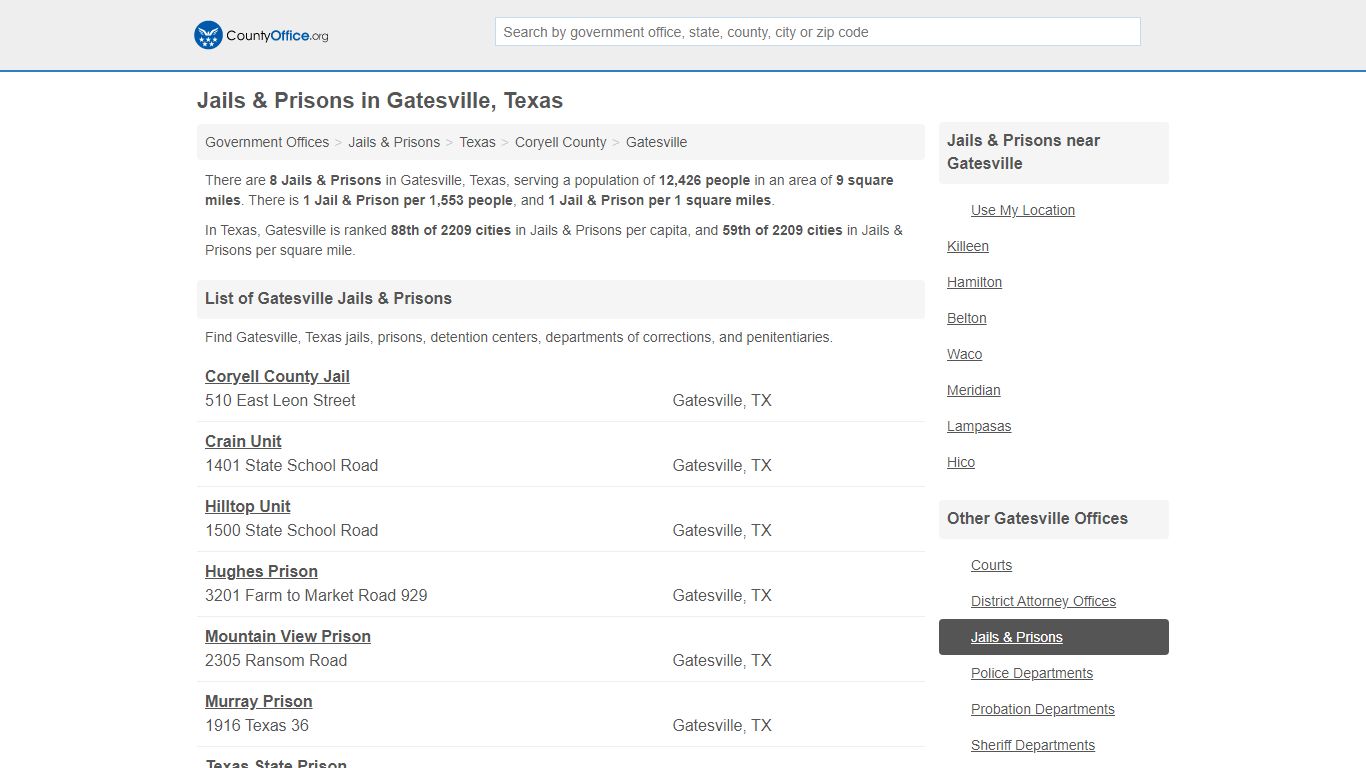Screen dimensions: 1366x768
Task: Click Gatesville, TX in the Crain Unit row
Action: [x=722, y=465]
